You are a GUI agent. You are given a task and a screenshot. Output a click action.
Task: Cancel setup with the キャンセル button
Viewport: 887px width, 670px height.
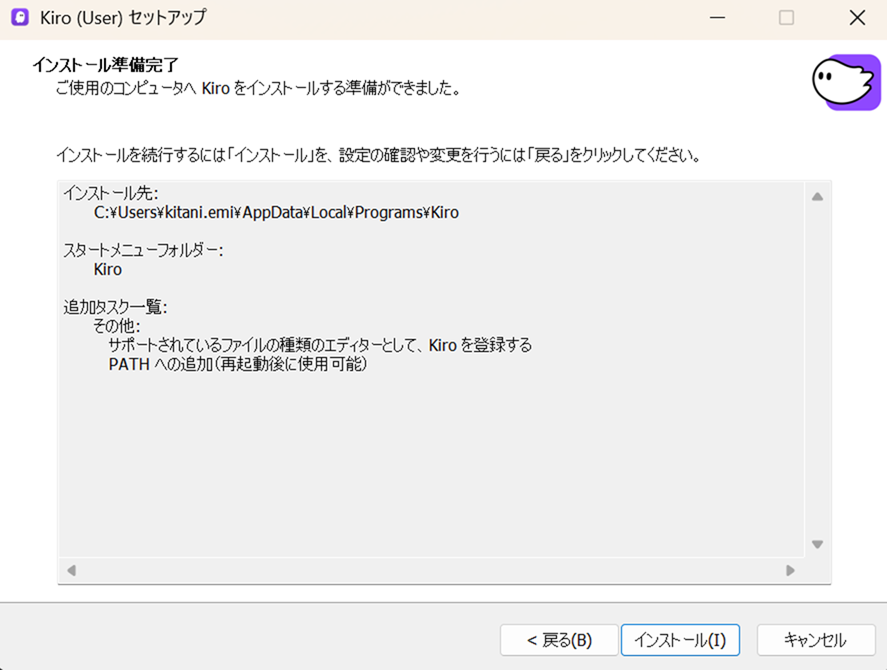pyautogui.click(x=816, y=640)
